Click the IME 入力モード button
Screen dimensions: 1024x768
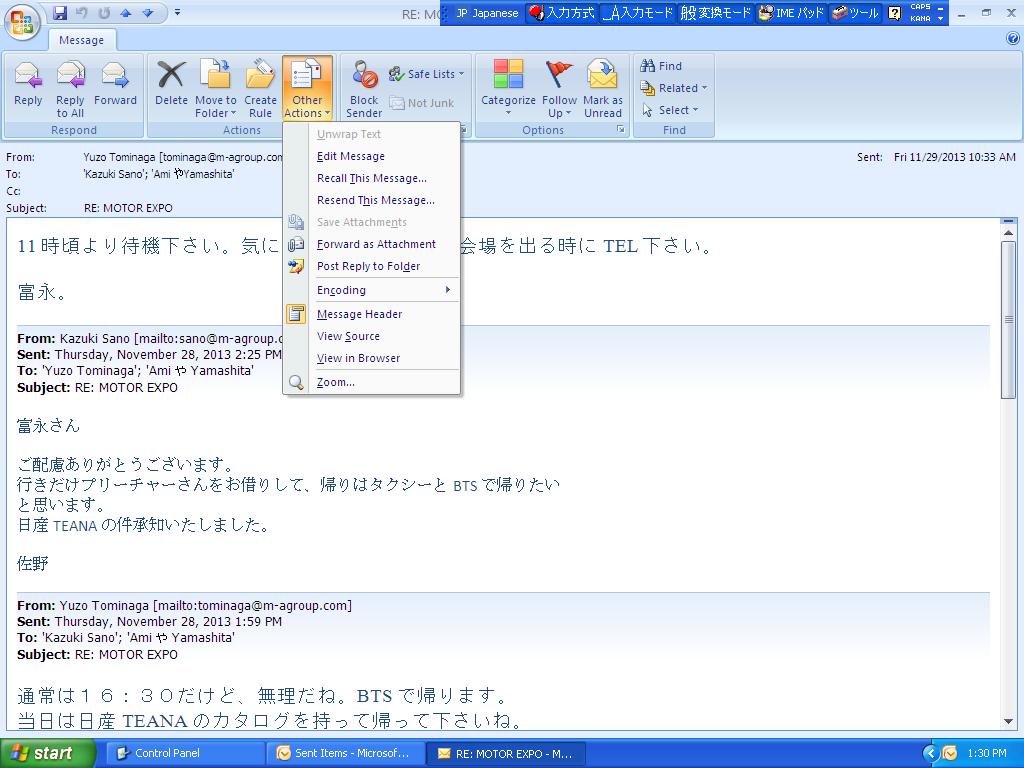pos(637,13)
